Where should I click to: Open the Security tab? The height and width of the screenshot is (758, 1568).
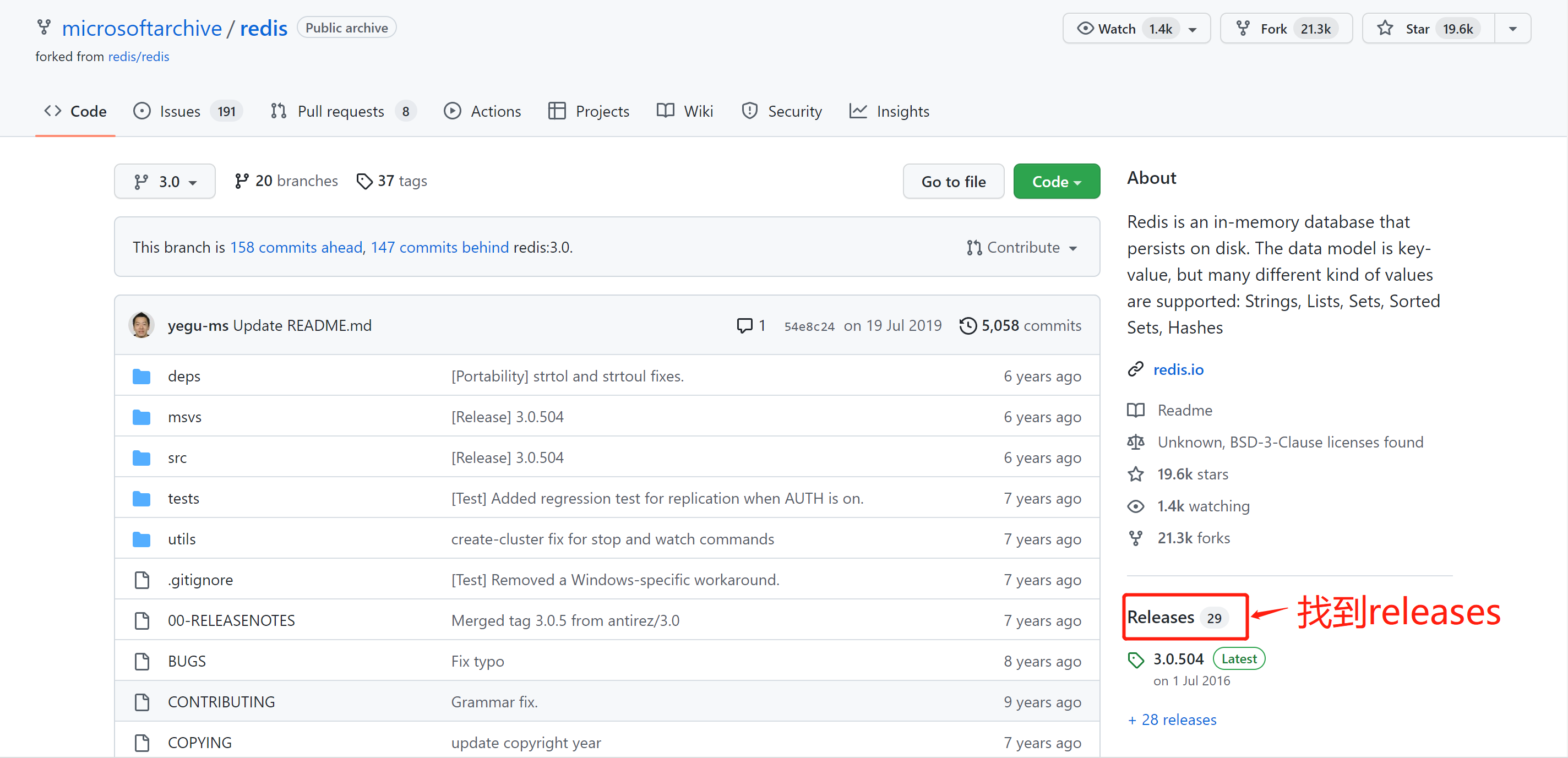(x=782, y=111)
